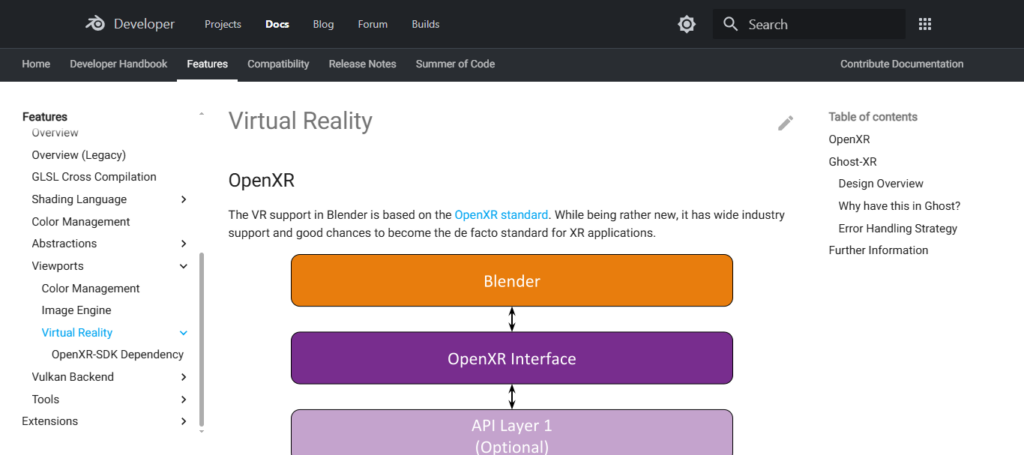This screenshot has height=455, width=1024.
Task: Open OpenXR-SDK Dependency page
Action: [x=118, y=354]
